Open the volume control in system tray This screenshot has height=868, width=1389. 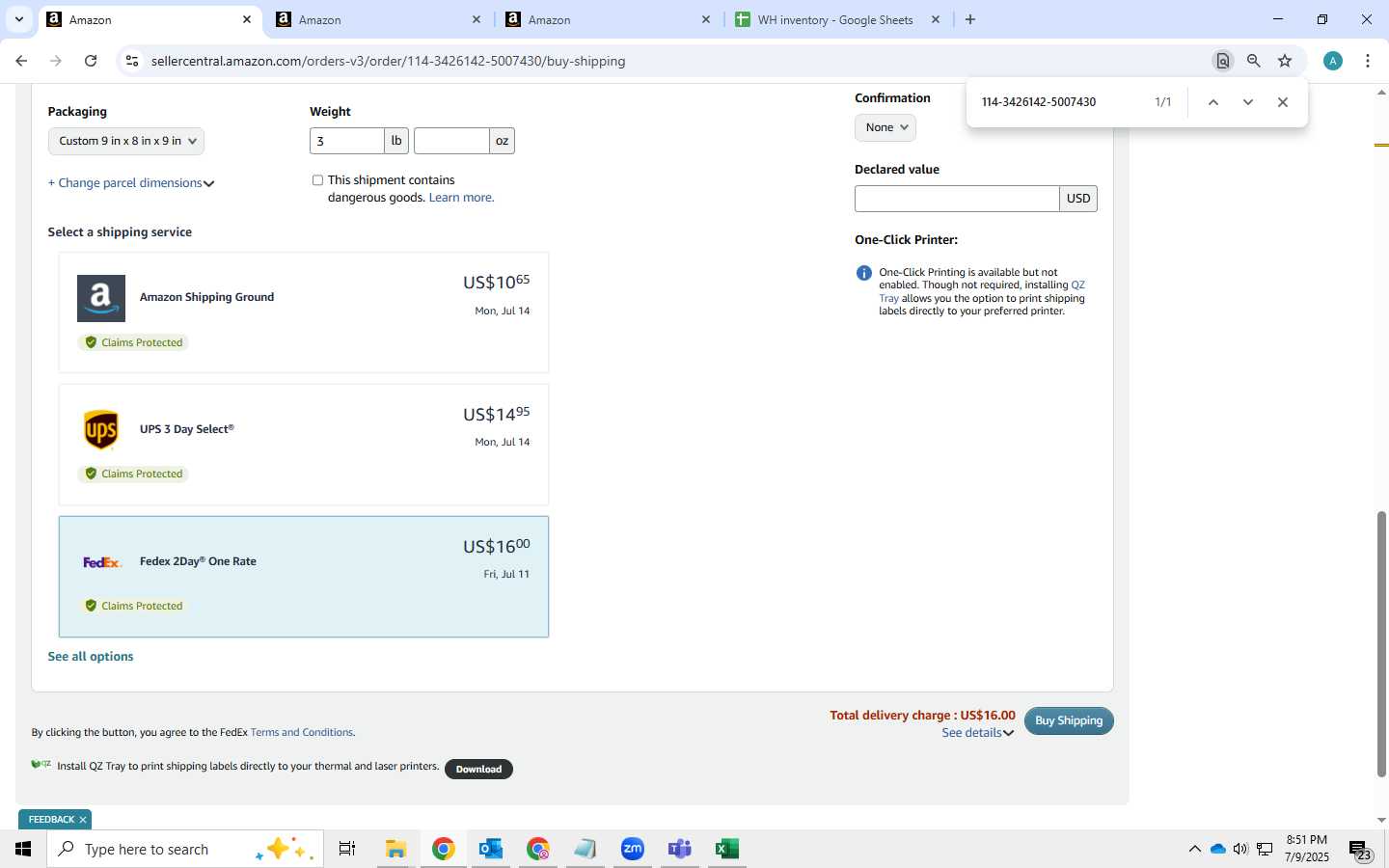click(x=1240, y=849)
